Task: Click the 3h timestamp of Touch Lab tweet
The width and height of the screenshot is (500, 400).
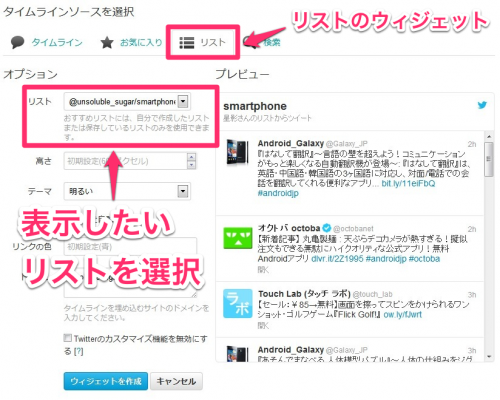Action: (x=472, y=295)
